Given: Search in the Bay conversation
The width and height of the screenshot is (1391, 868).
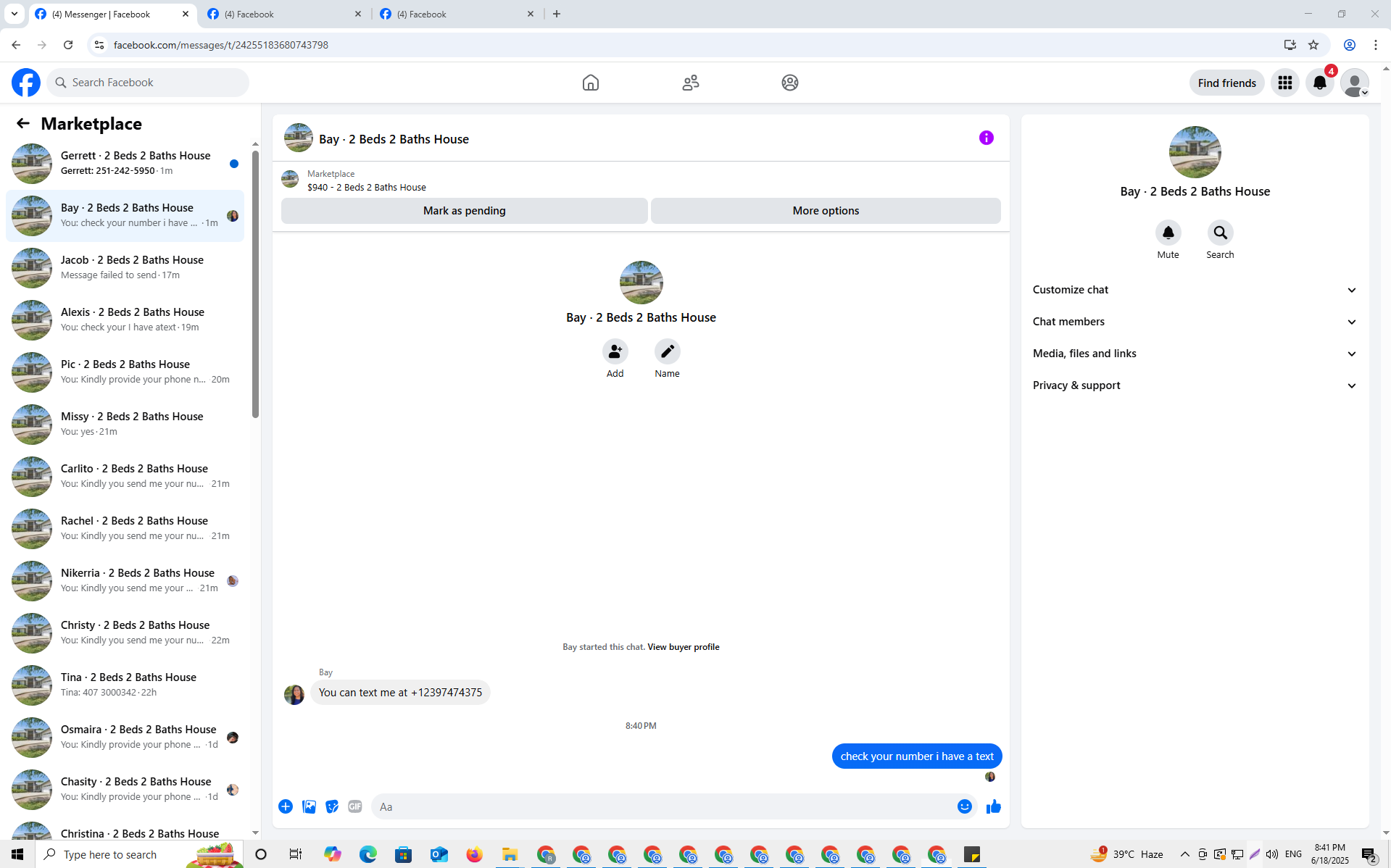Looking at the screenshot, I should [1220, 233].
